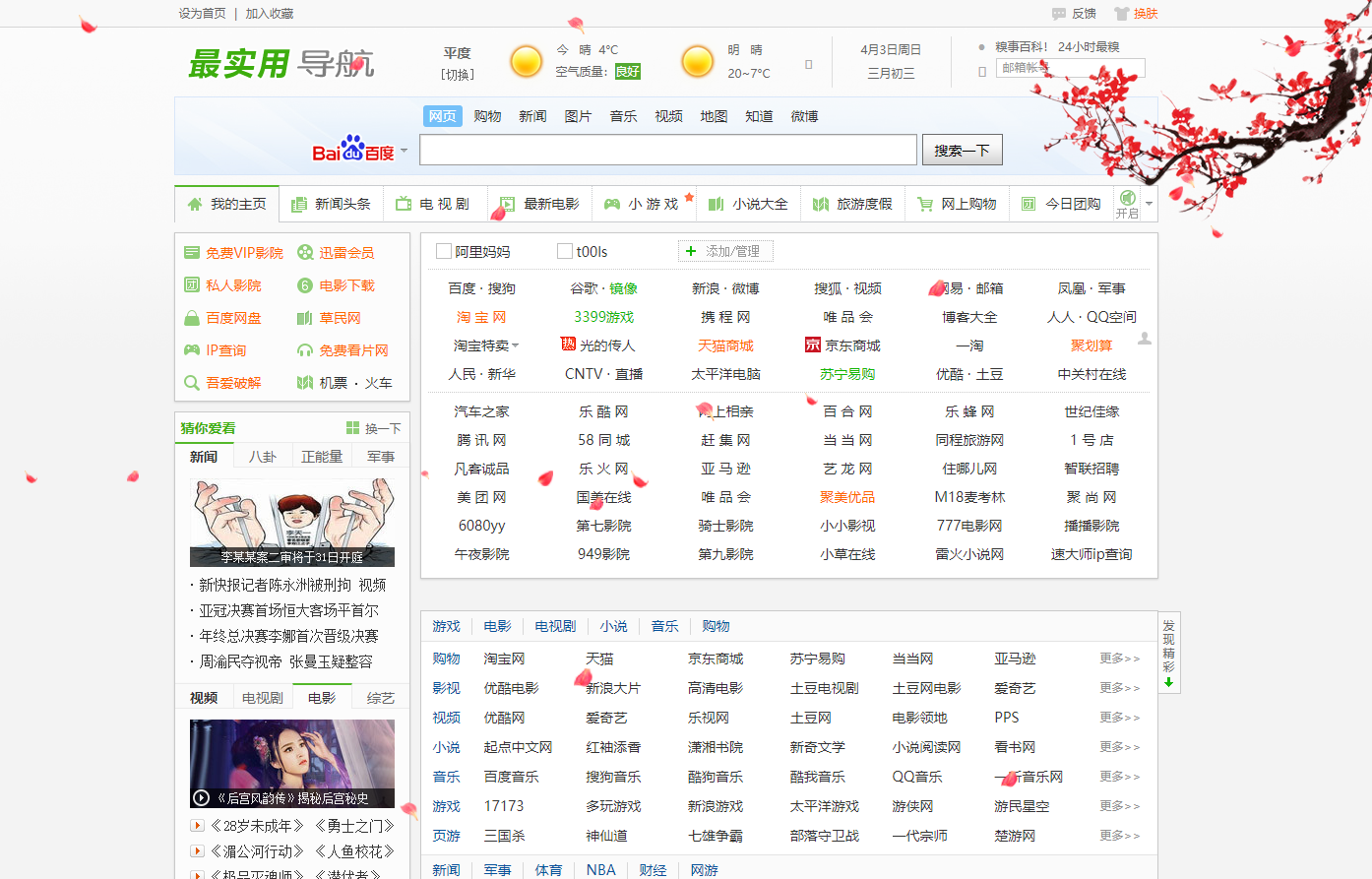The height and width of the screenshot is (879, 1372).
Task: Click the play icon on 后宫风韵传 video
Action: point(202,797)
